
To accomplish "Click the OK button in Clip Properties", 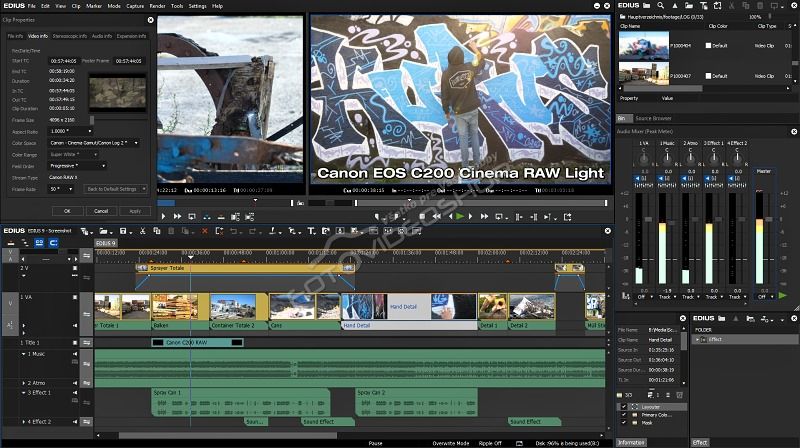I will [x=67, y=211].
